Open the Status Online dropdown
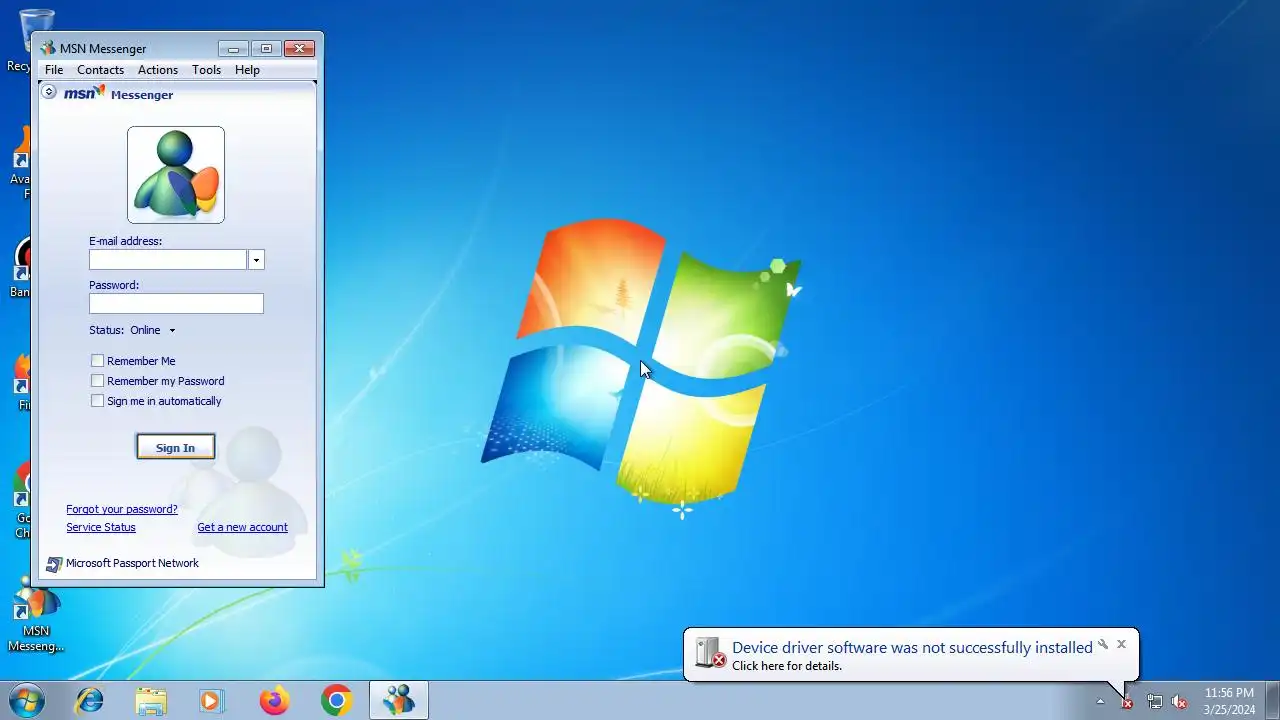Viewport: 1280px width, 720px height. point(153,330)
